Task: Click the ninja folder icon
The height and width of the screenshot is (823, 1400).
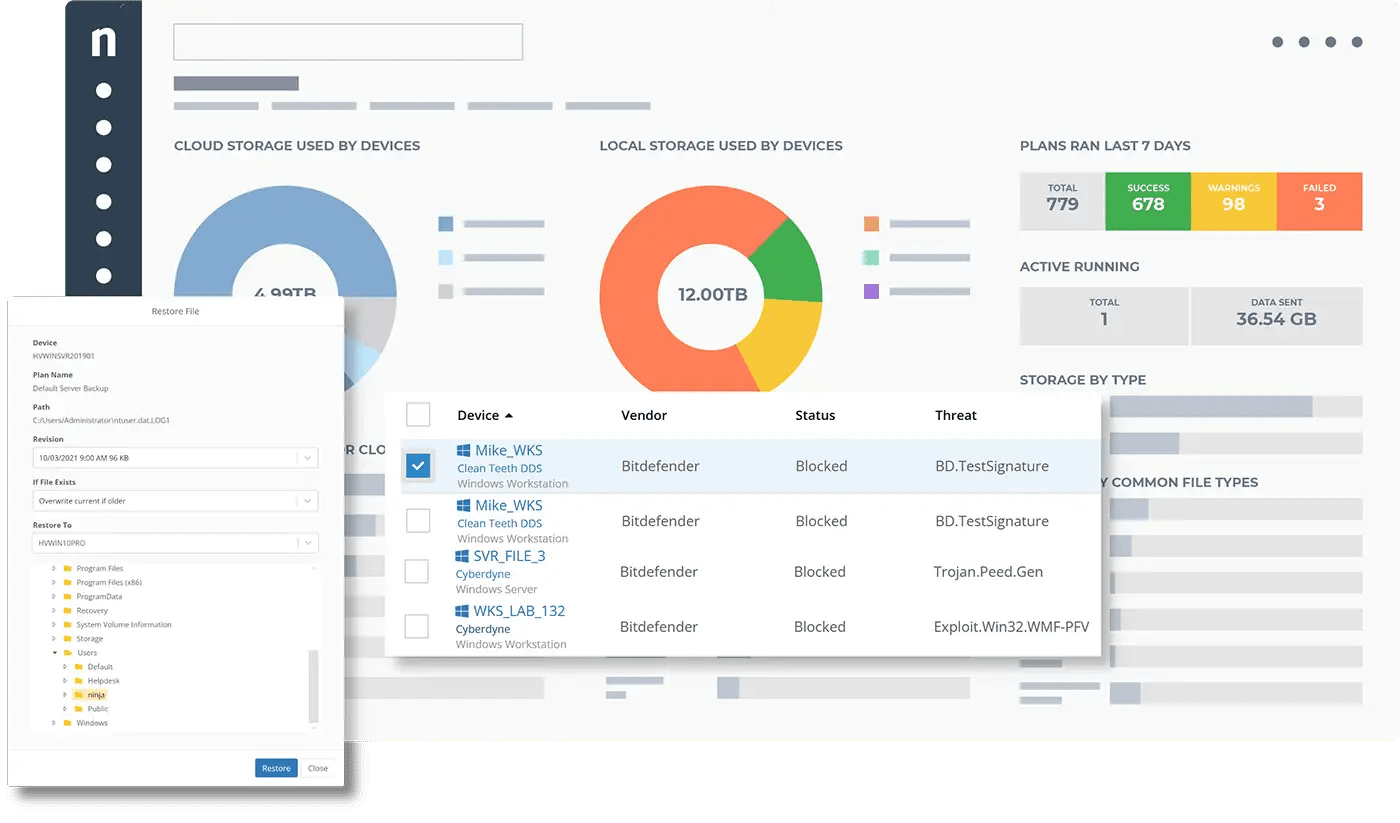Action: pyautogui.click(x=80, y=694)
